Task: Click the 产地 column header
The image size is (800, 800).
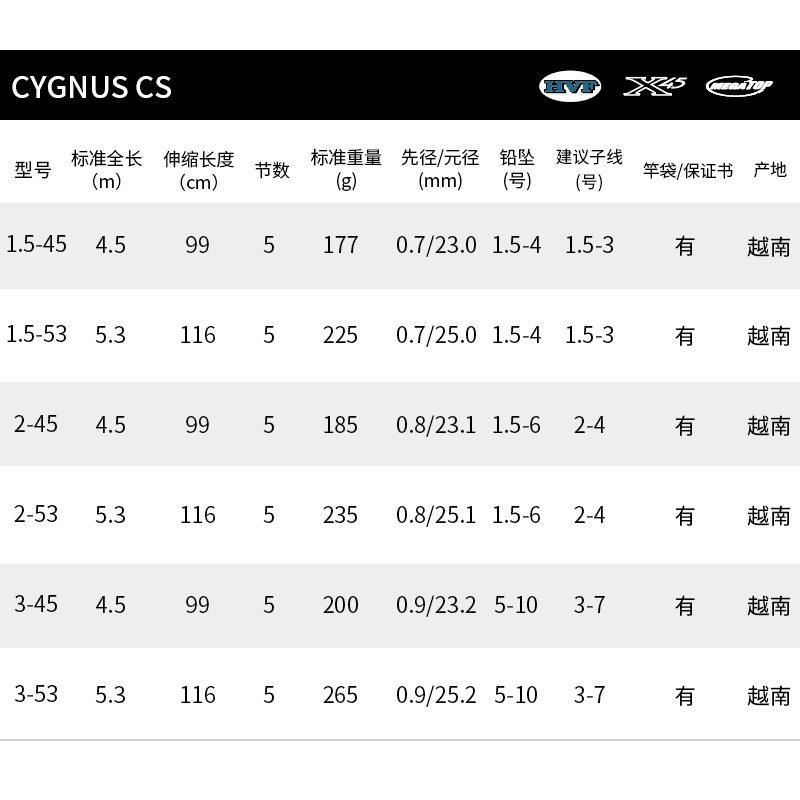Action: pos(770,170)
